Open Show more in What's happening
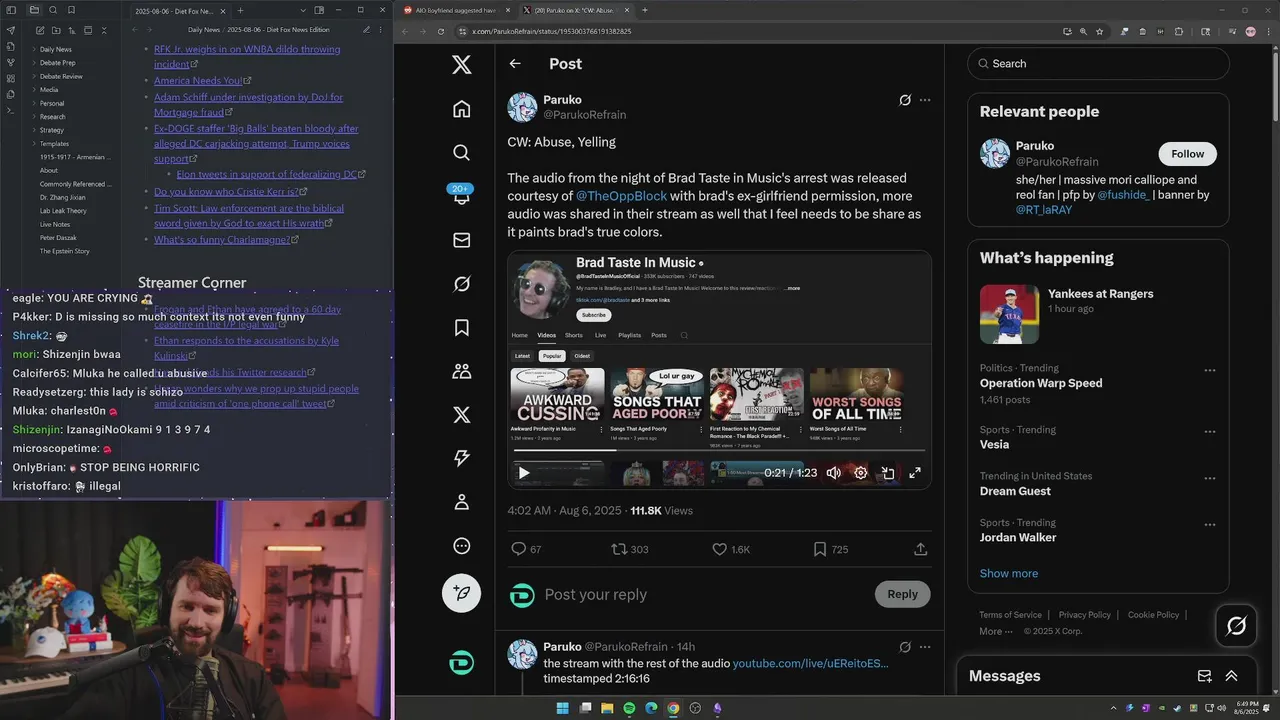 [1009, 574]
